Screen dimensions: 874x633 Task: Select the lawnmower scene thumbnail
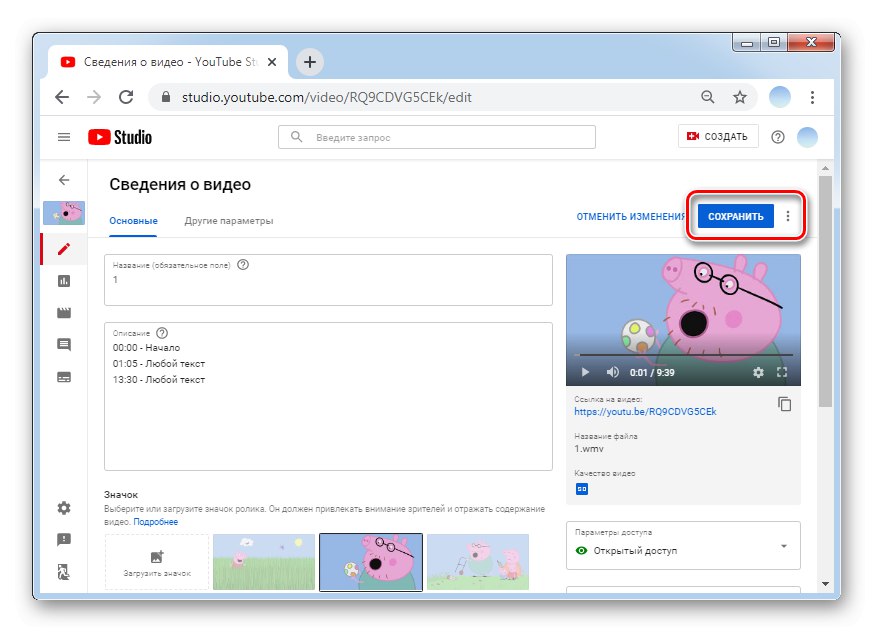tap(478, 562)
